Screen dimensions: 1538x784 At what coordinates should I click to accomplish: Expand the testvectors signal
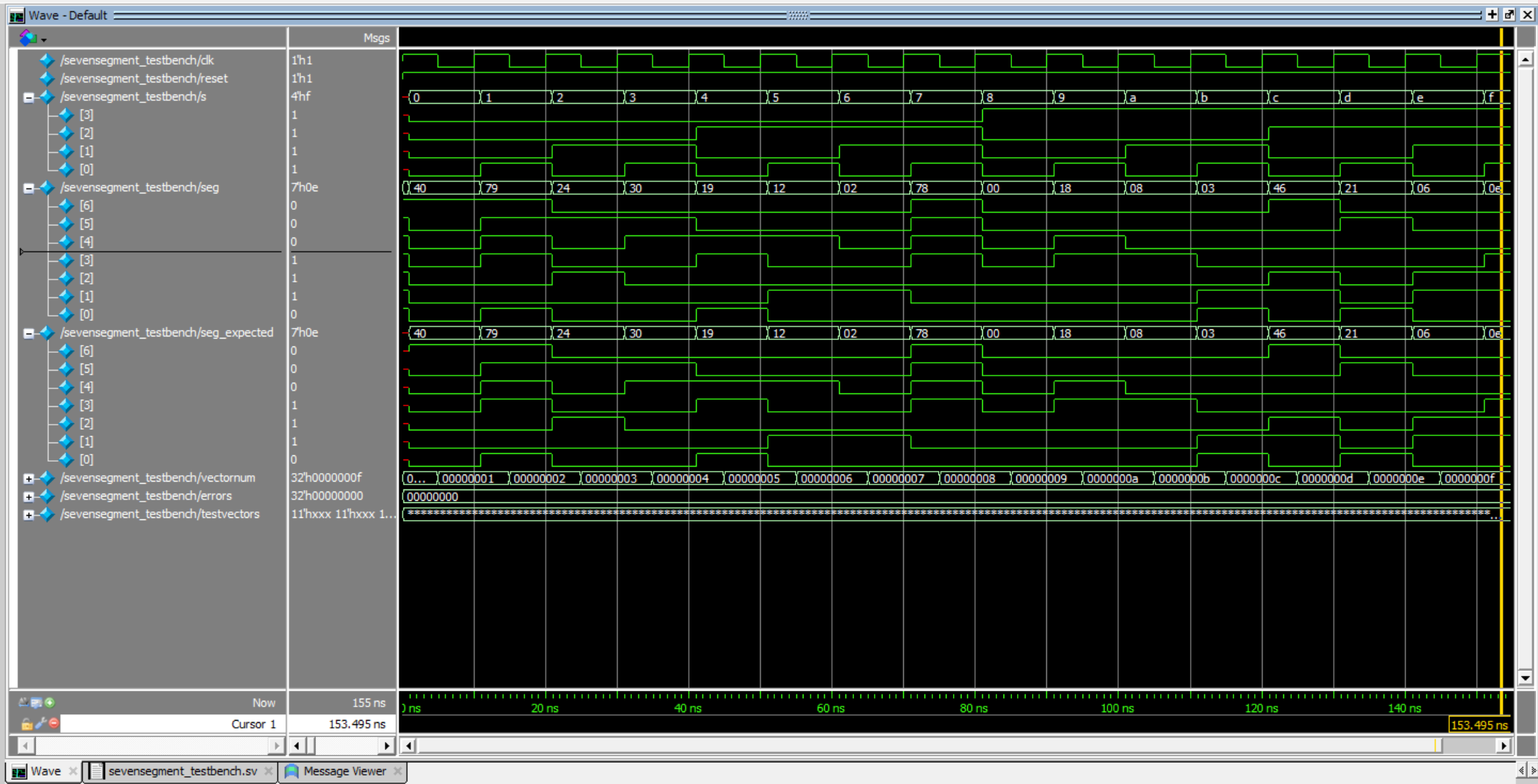click(28, 514)
